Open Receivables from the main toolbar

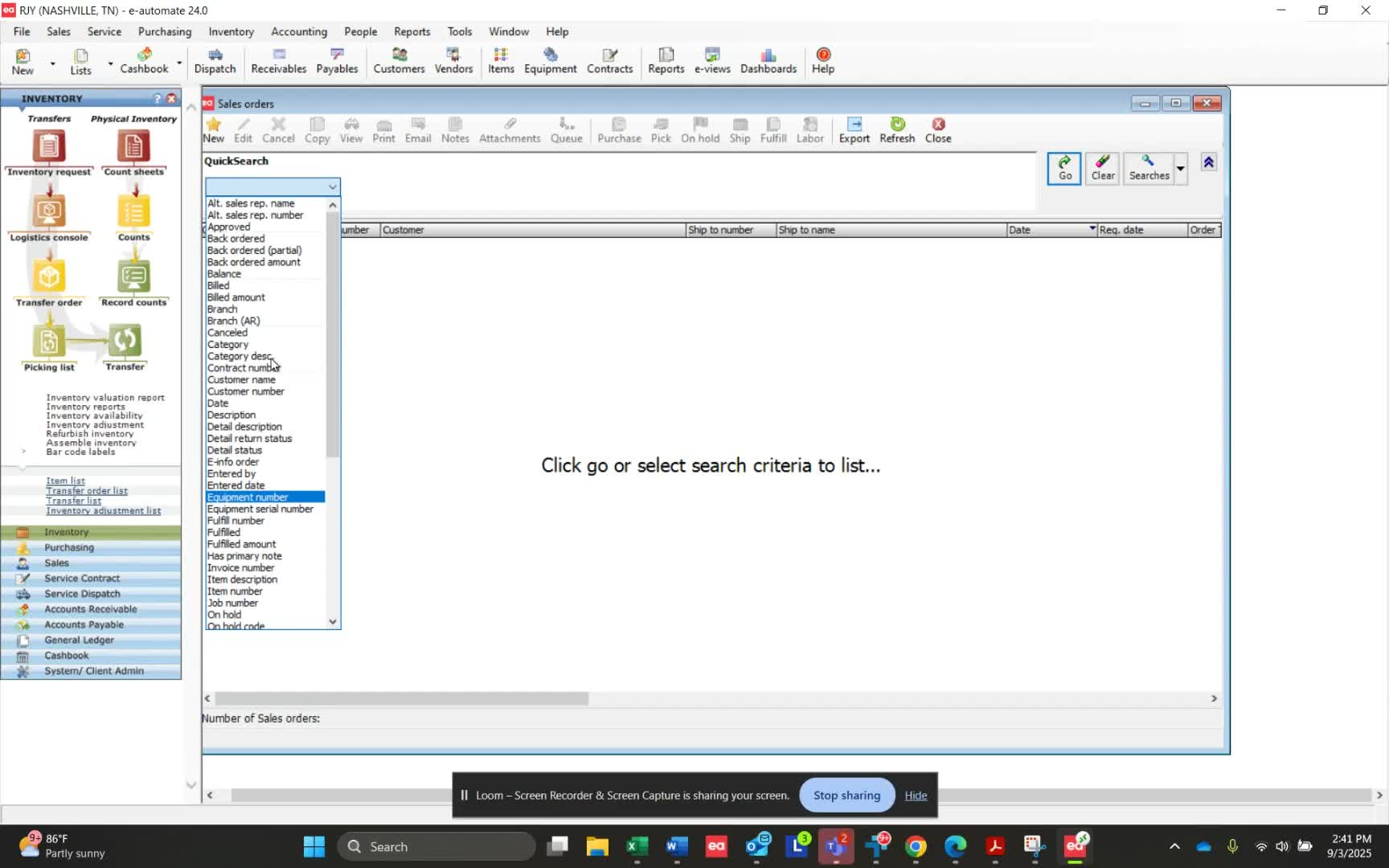click(278, 60)
